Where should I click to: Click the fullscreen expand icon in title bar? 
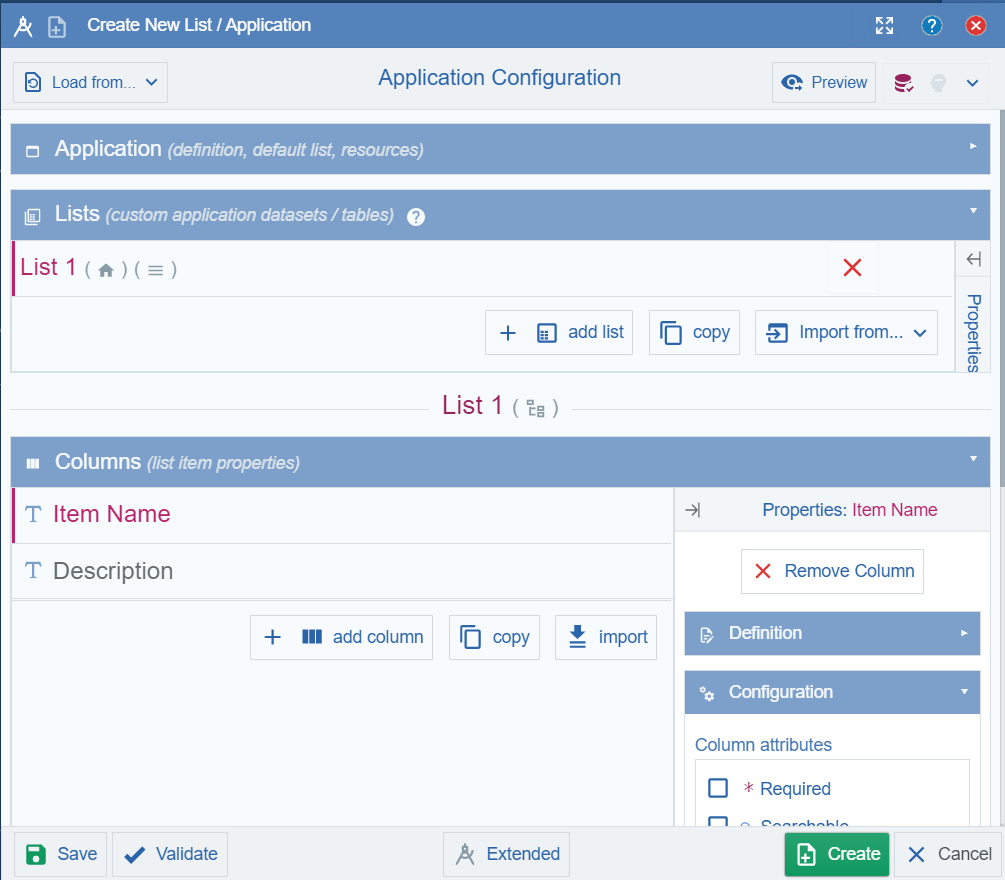[x=884, y=26]
